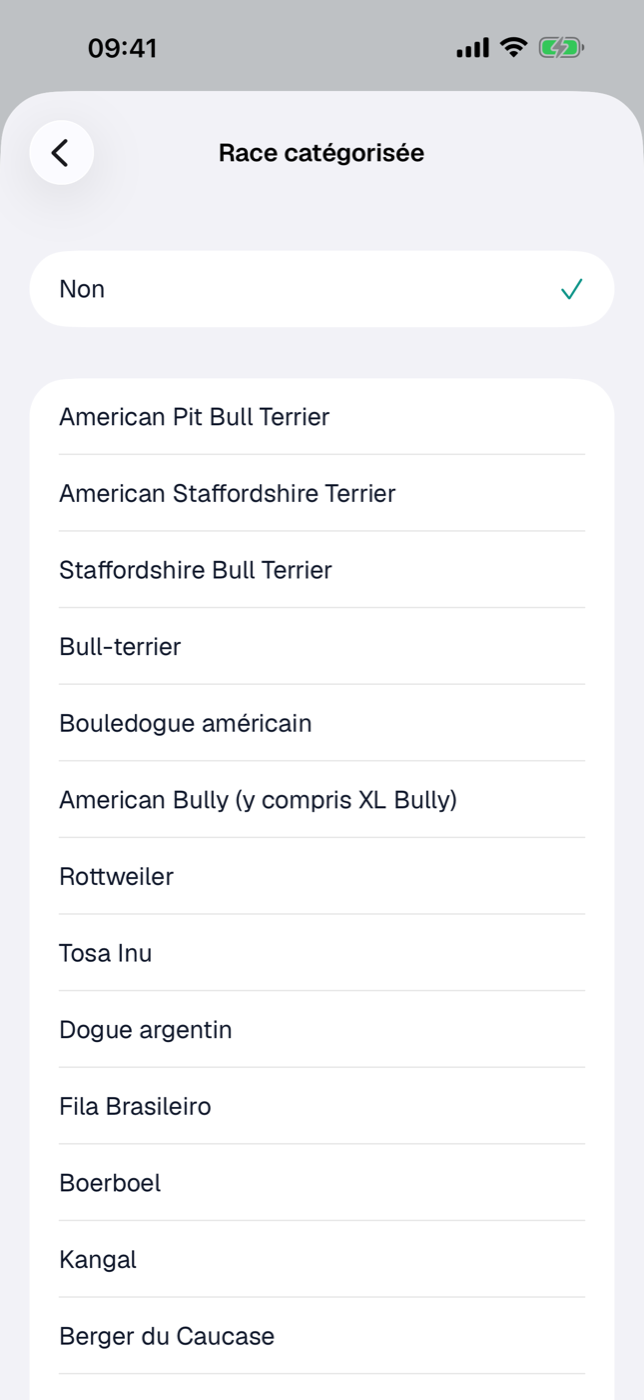Choose Dogue argentin
The image size is (644, 1400).
coord(322,1030)
